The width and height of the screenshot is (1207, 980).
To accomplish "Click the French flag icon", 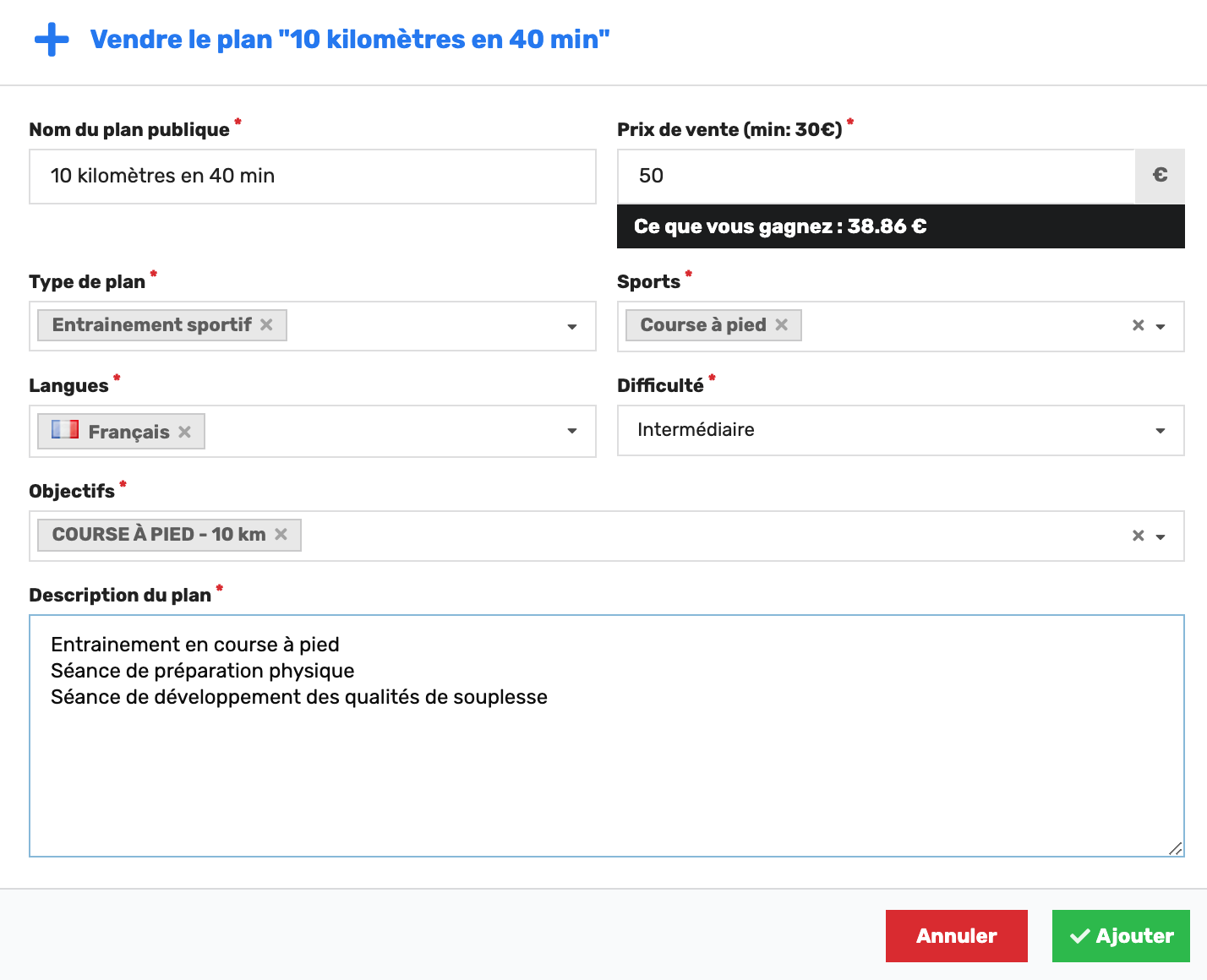I will tap(65, 429).
